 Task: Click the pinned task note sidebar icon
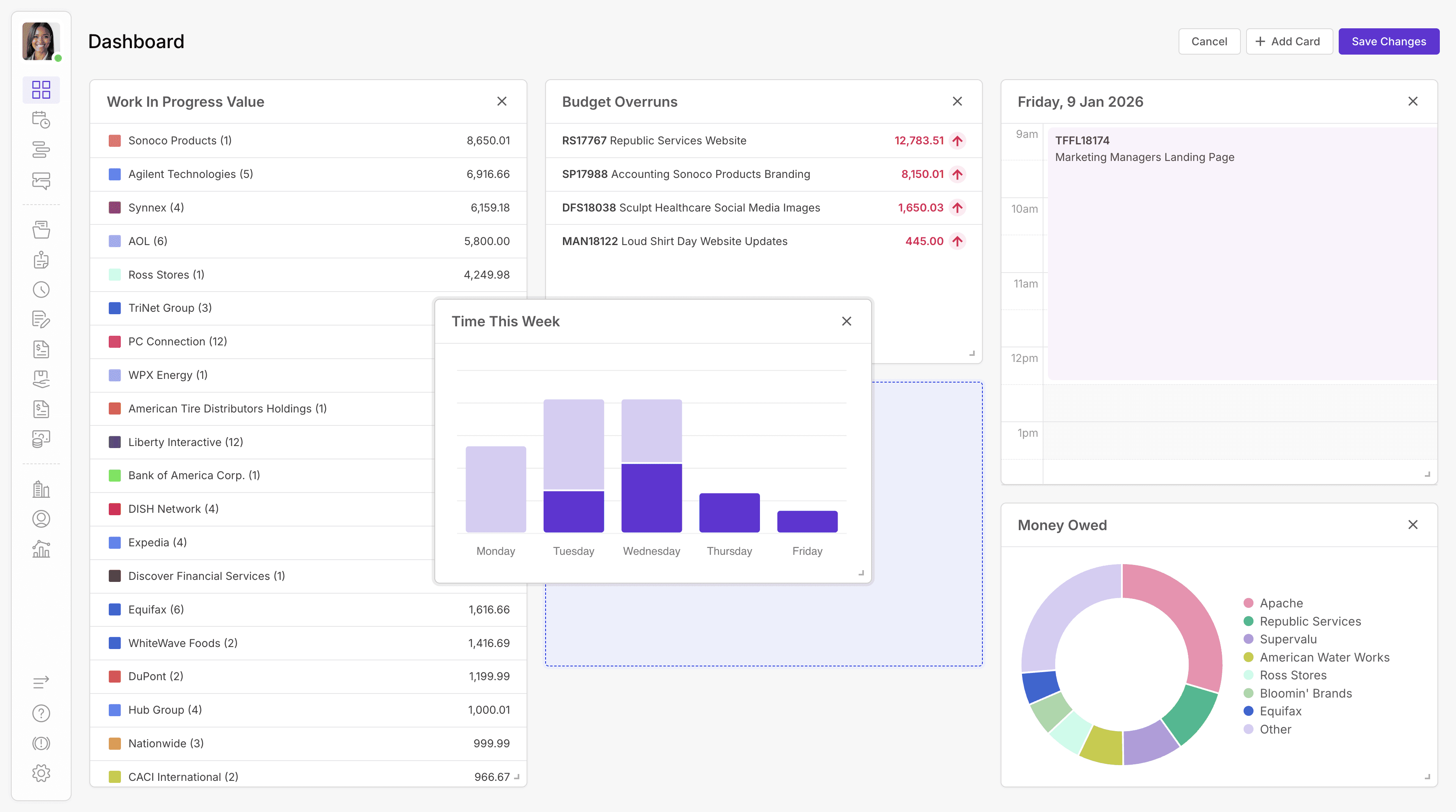pyautogui.click(x=41, y=260)
